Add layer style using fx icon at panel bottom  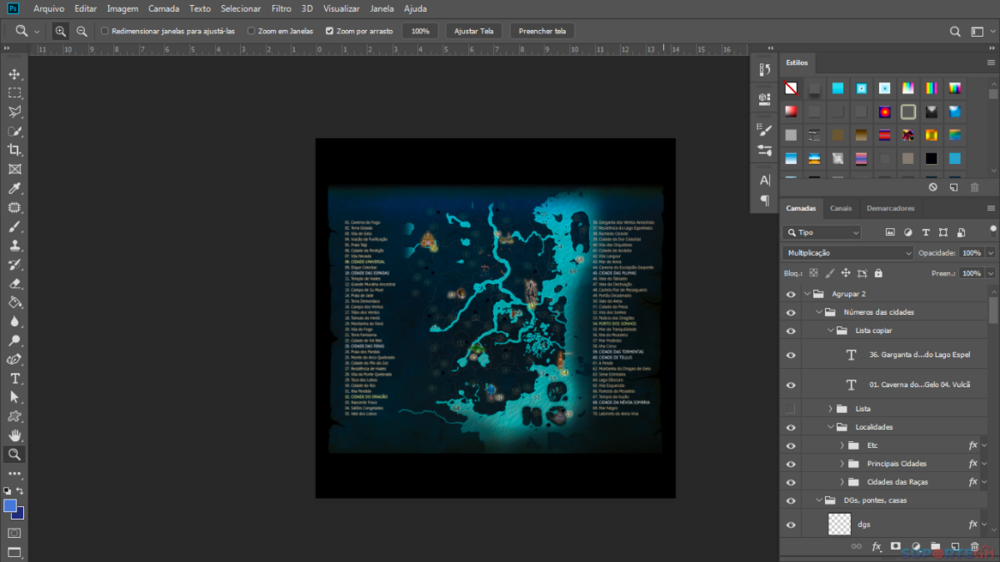tap(877, 547)
